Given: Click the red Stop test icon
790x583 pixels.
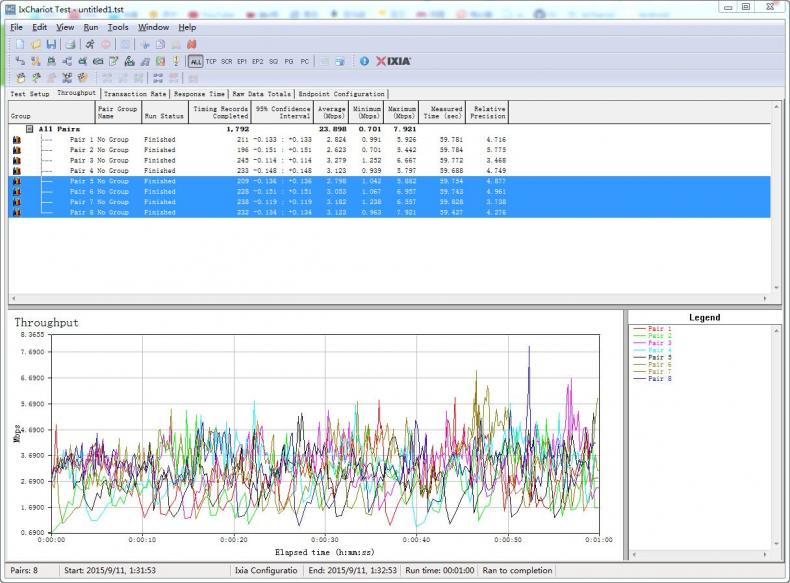Looking at the screenshot, I should [106, 44].
